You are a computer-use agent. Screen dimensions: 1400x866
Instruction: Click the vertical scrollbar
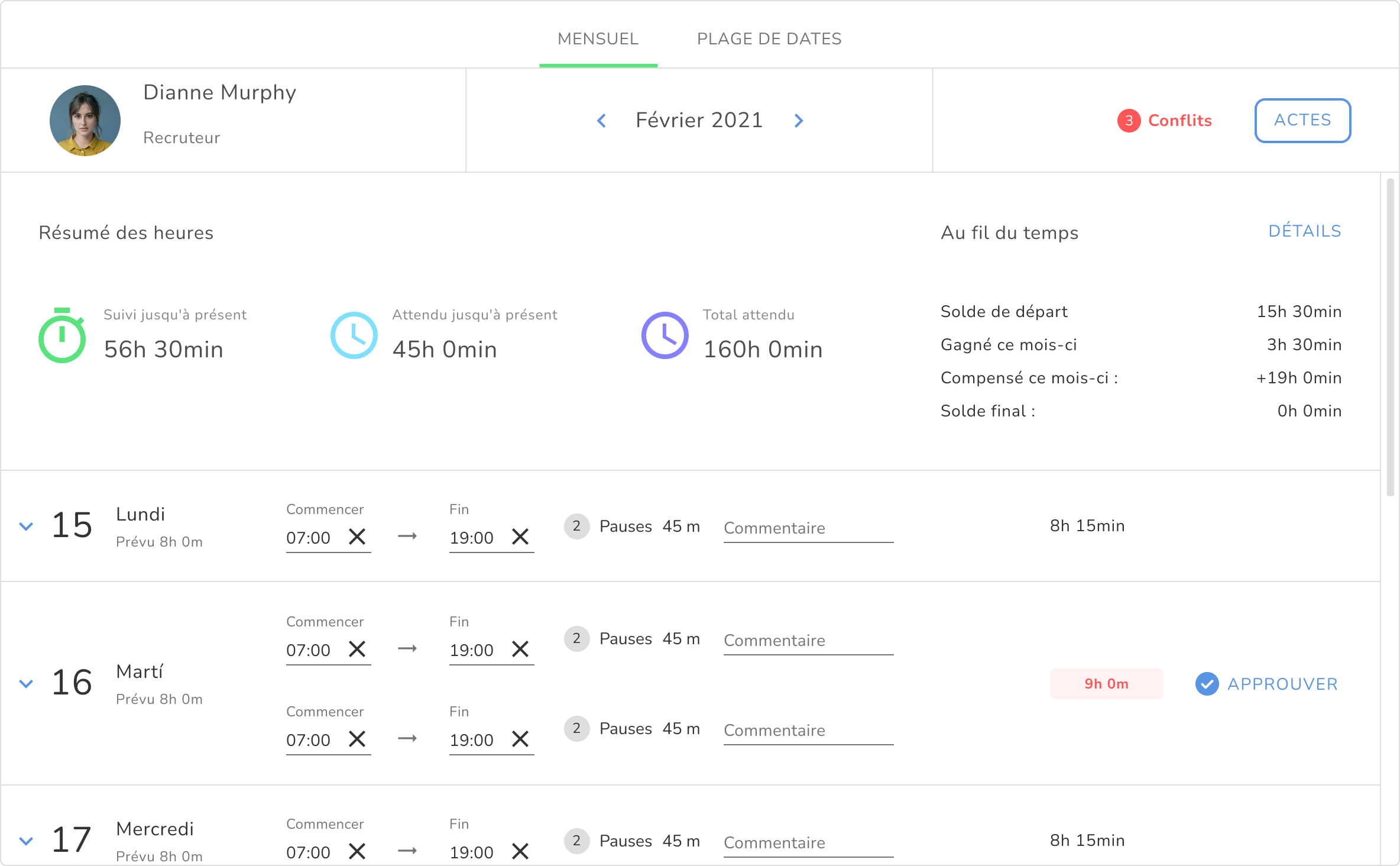pyautogui.click(x=1390, y=337)
